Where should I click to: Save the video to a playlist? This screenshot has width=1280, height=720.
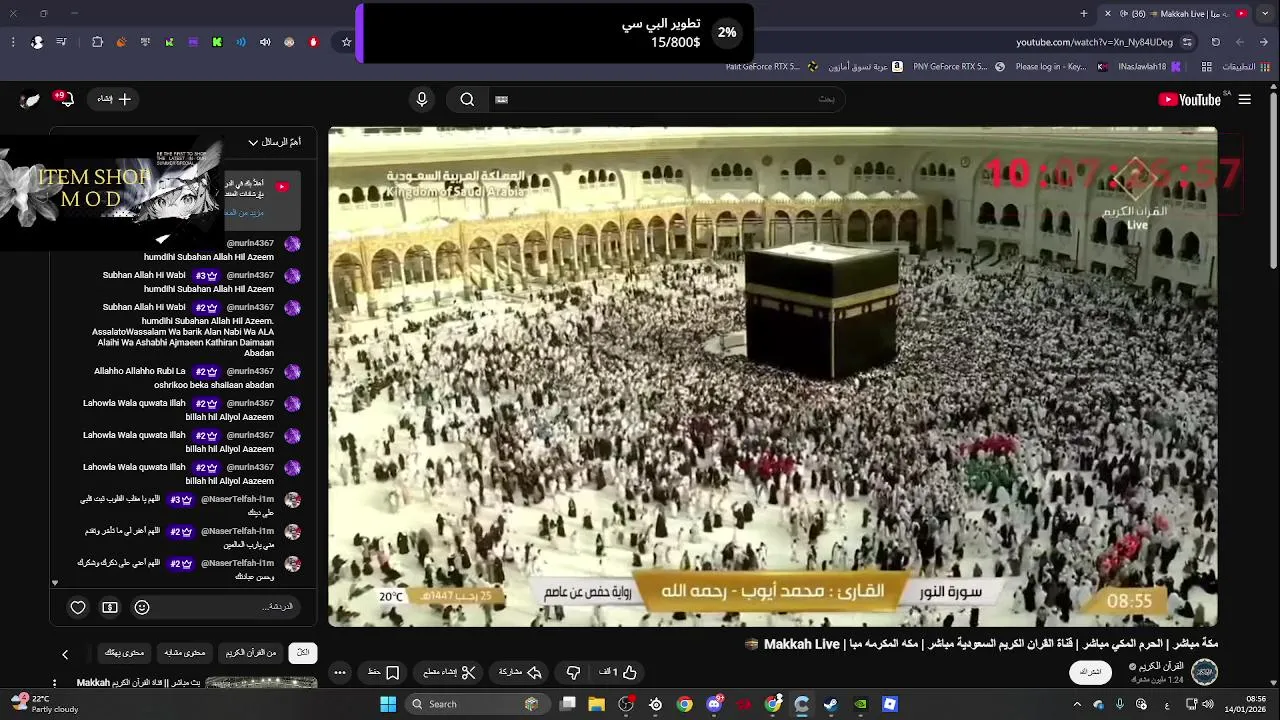point(384,672)
